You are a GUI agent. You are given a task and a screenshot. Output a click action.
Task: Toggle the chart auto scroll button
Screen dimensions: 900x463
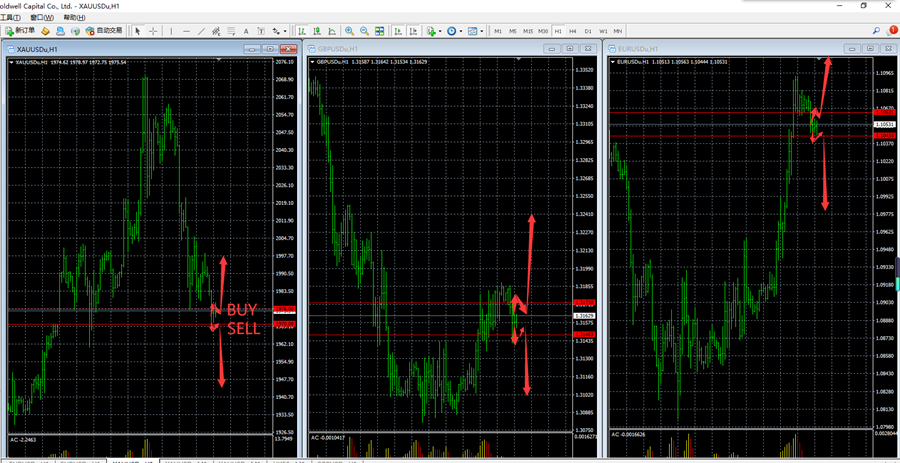[397, 31]
